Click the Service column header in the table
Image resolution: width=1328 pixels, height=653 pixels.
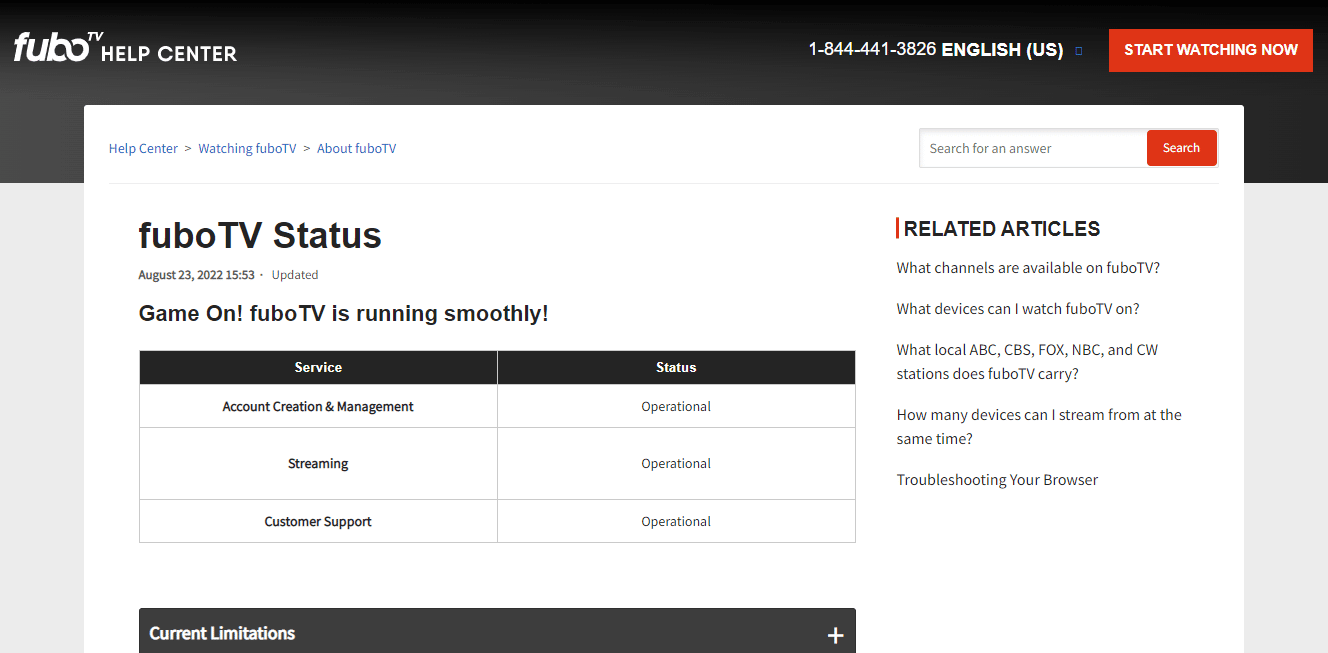pyautogui.click(x=318, y=368)
